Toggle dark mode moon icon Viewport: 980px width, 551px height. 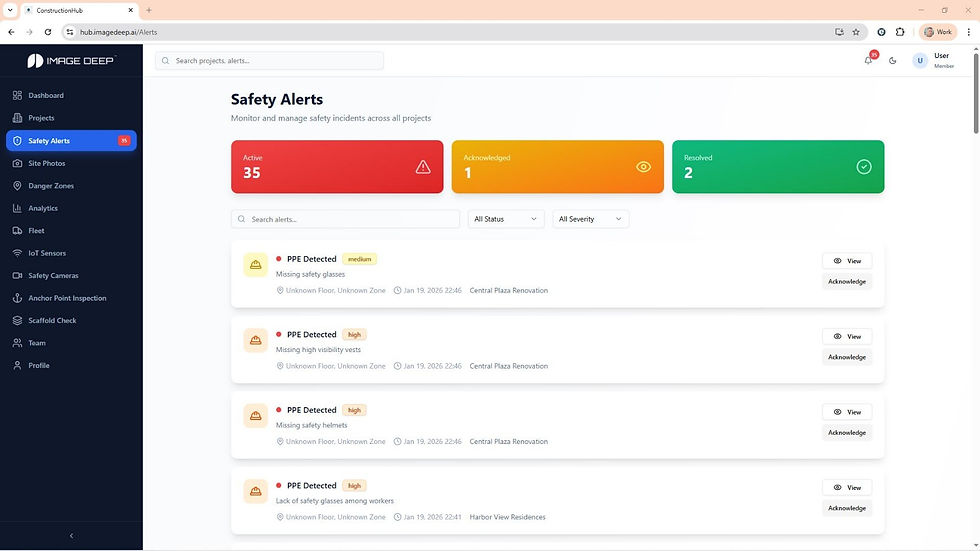(x=892, y=61)
